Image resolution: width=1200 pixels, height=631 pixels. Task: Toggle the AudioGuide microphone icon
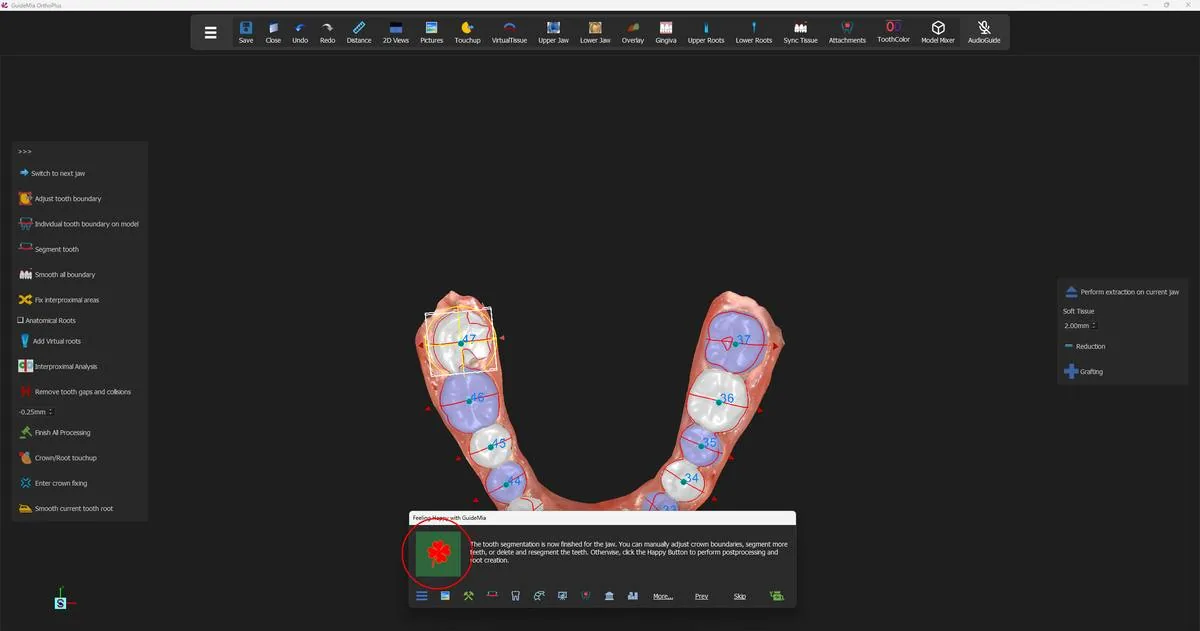[x=984, y=33]
